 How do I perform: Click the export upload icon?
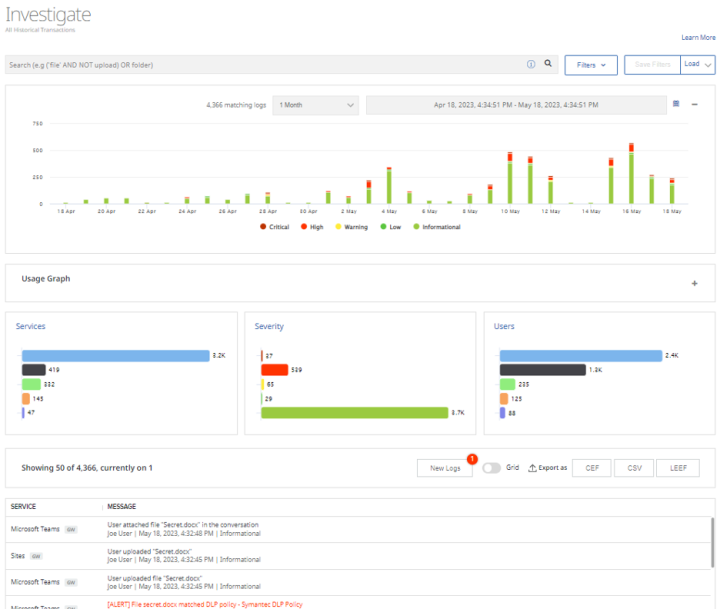[x=532, y=468]
